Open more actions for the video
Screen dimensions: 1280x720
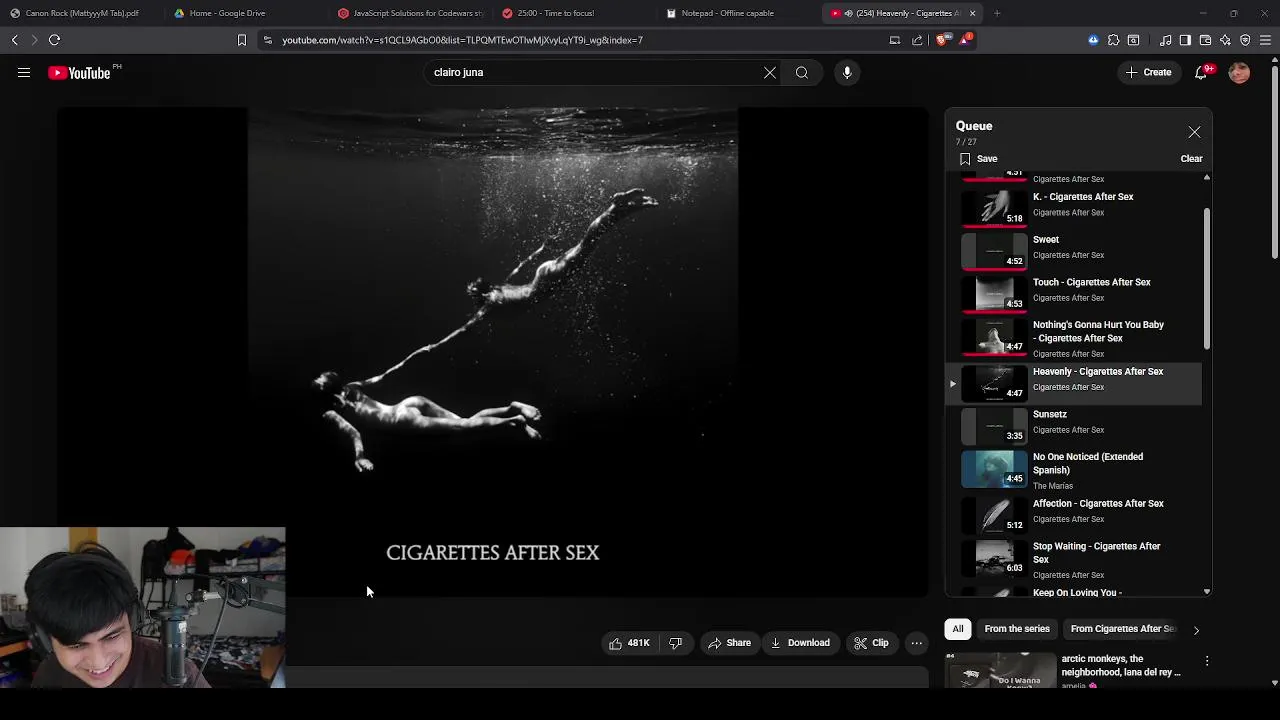[916, 643]
